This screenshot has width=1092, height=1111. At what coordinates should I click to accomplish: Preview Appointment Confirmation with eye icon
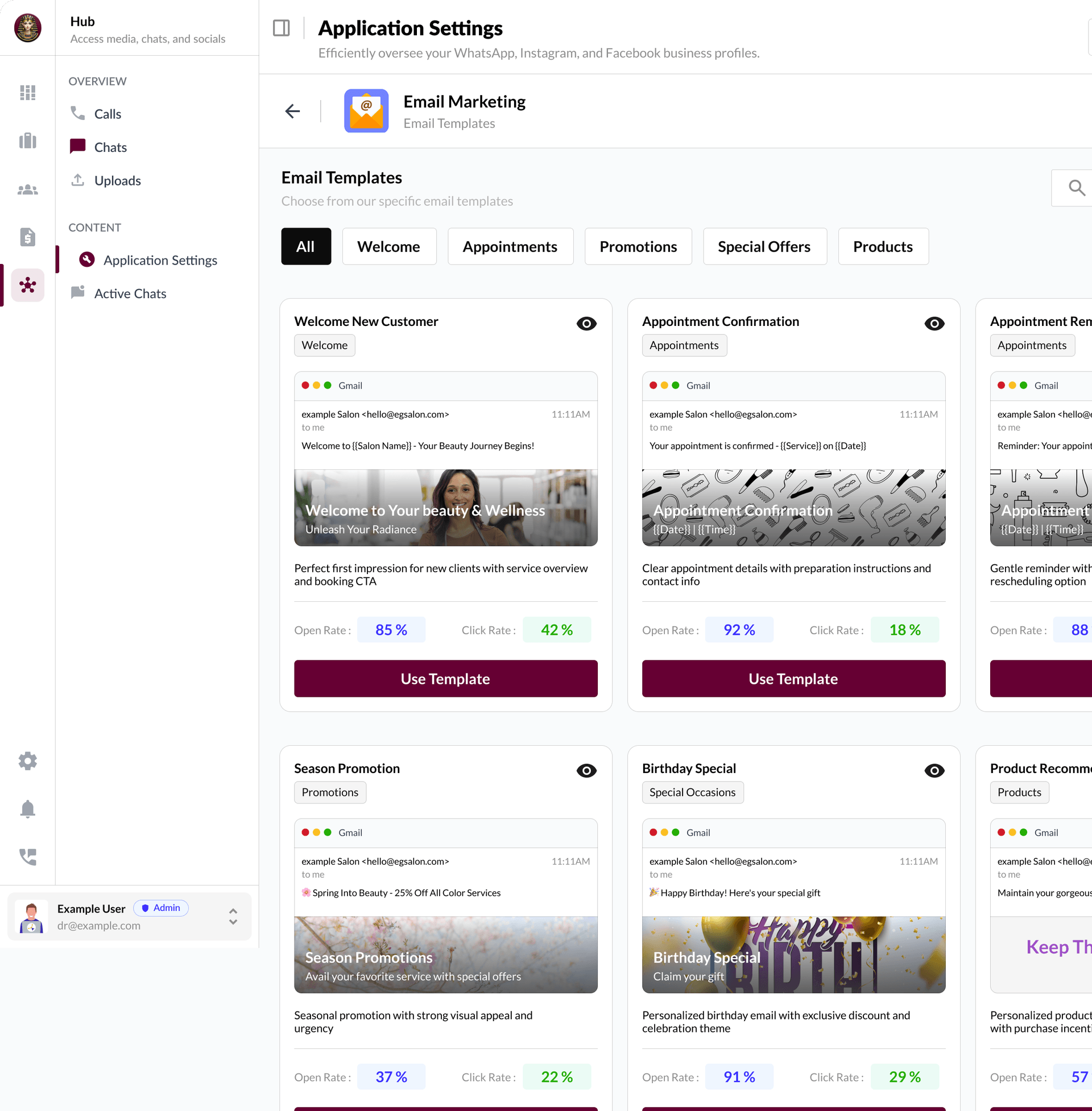click(934, 324)
